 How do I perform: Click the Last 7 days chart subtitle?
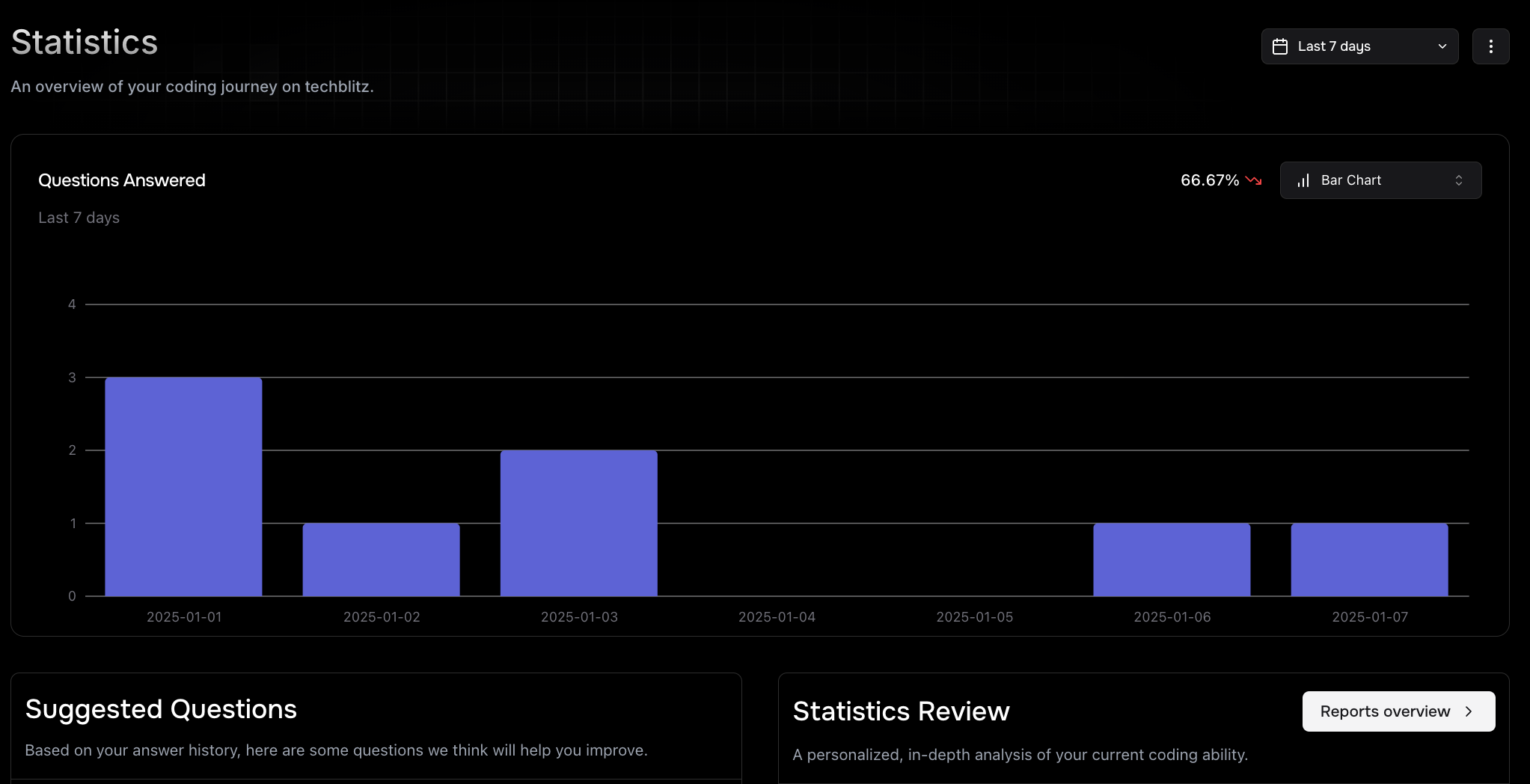click(79, 218)
